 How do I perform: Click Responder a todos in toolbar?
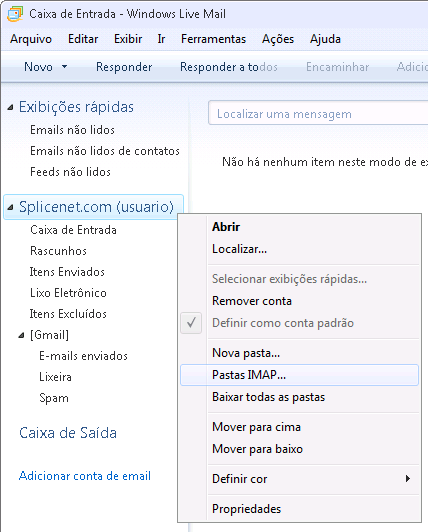[x=229, y=67]
